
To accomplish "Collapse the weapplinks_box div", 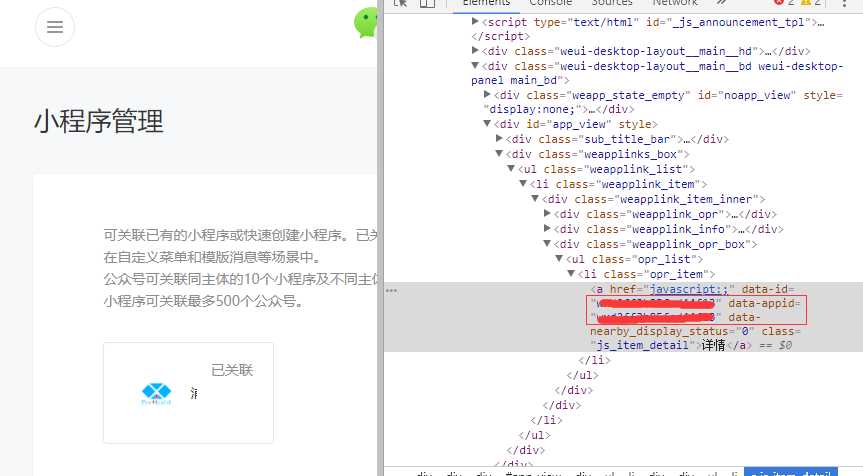I will [499, 153].
